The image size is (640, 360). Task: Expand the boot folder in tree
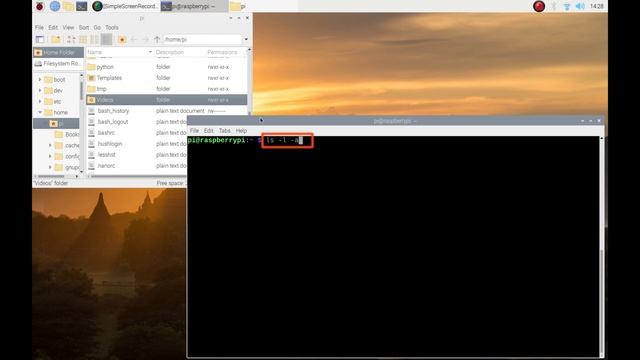[x=40, y=79]
